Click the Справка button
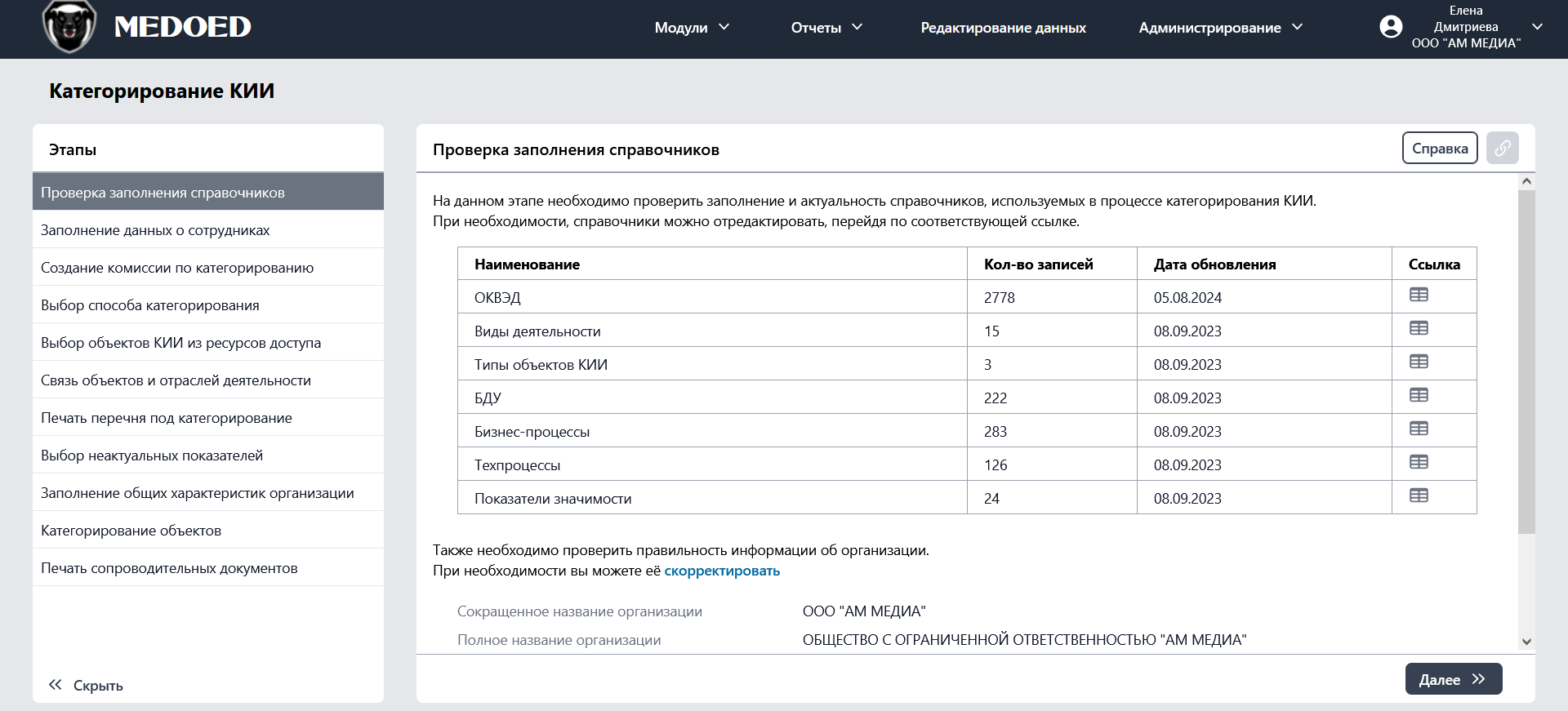Screen dimensions: 1568x711 point(1439,149)
